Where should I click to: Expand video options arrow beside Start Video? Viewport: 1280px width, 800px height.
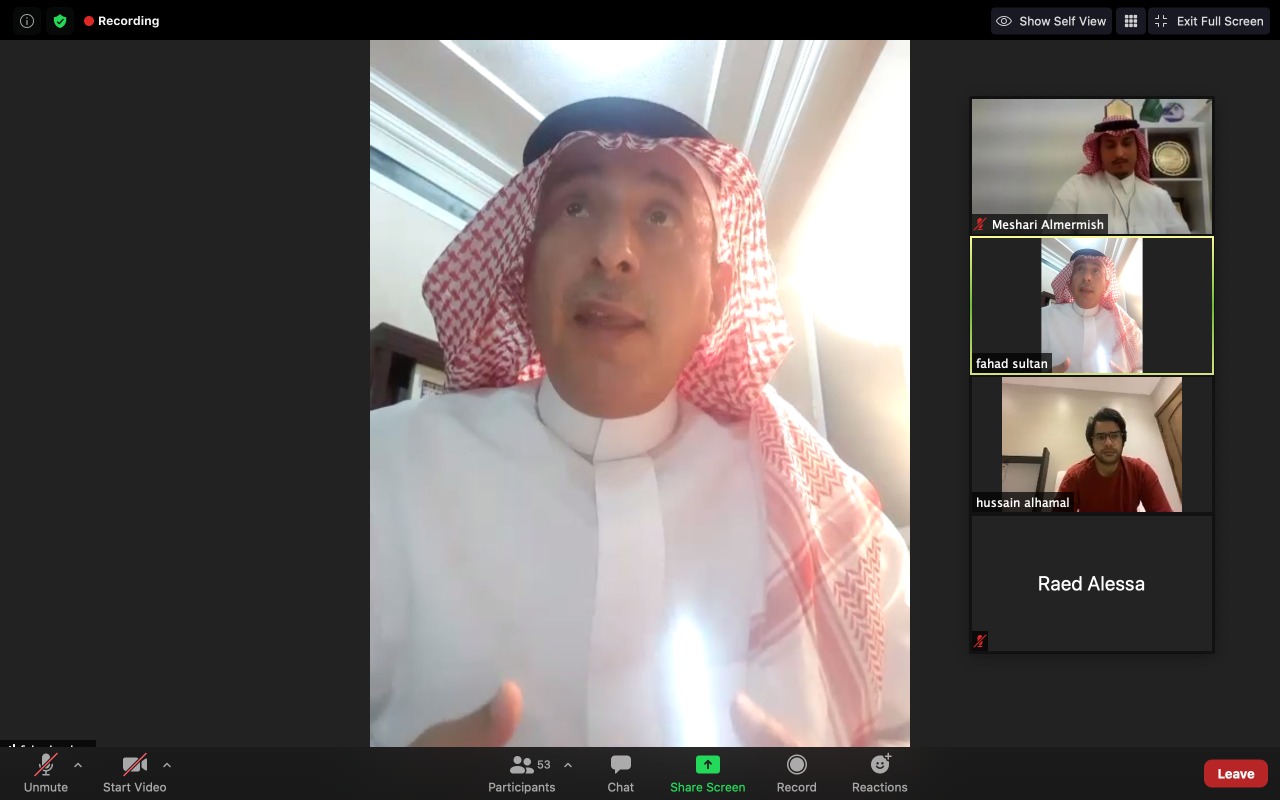(x=167, y=765)
